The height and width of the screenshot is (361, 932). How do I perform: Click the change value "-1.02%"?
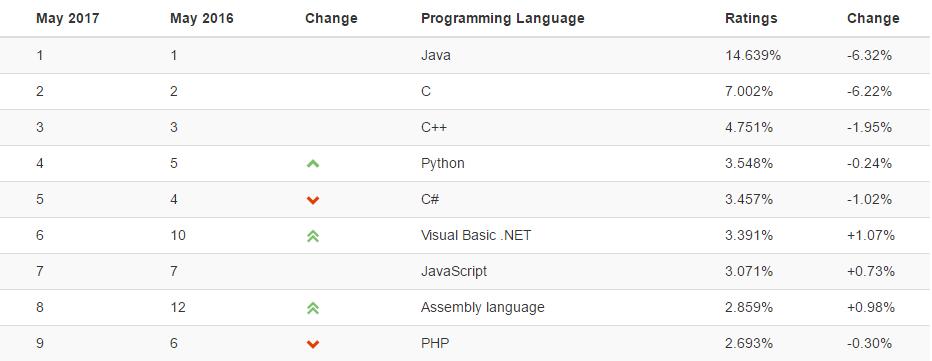click(870, 199)
